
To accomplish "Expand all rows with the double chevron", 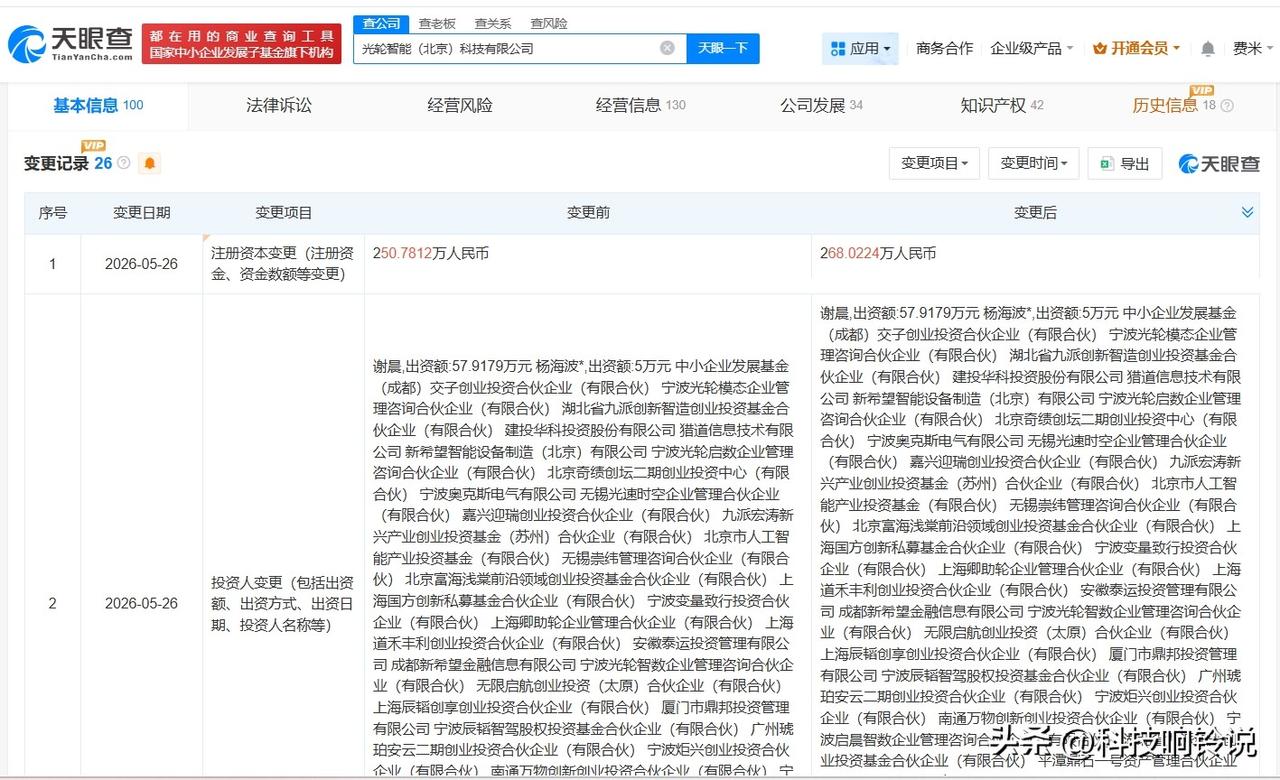I will click(x=1247, y=212).
